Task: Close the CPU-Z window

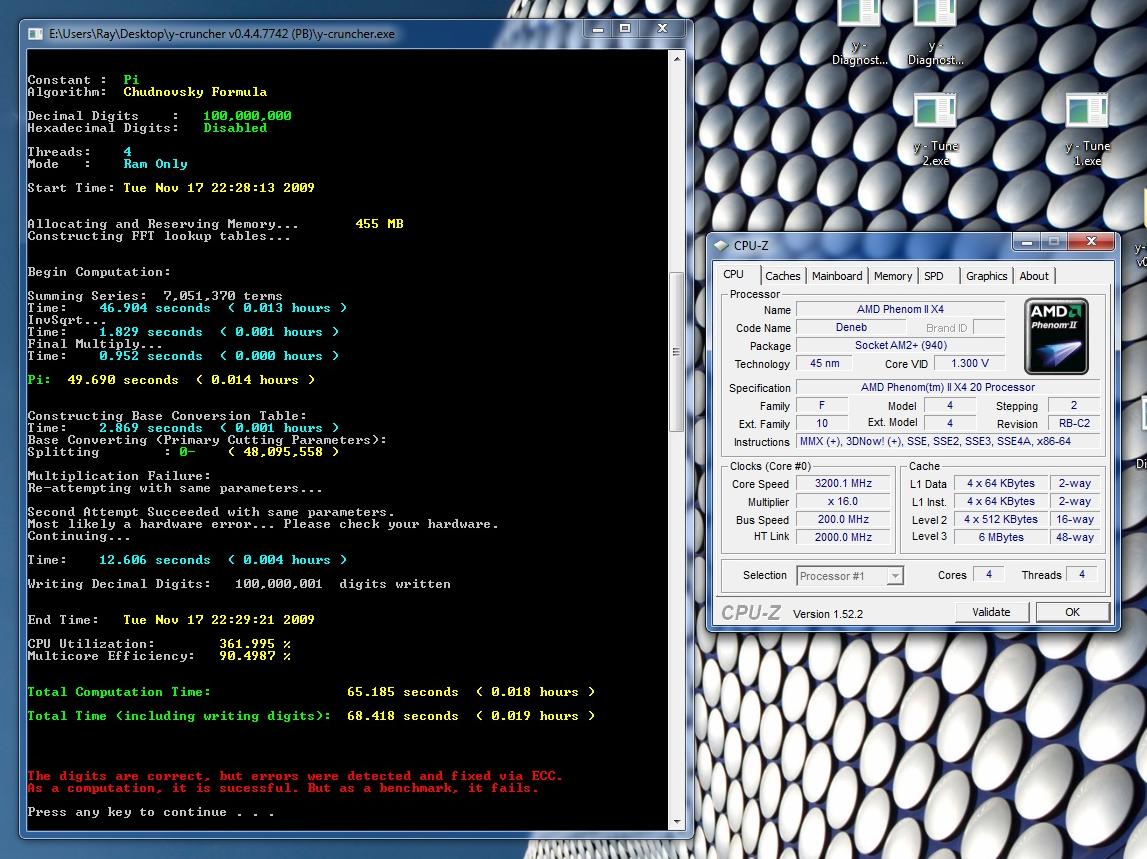Action: click(x=1089, y=243)
